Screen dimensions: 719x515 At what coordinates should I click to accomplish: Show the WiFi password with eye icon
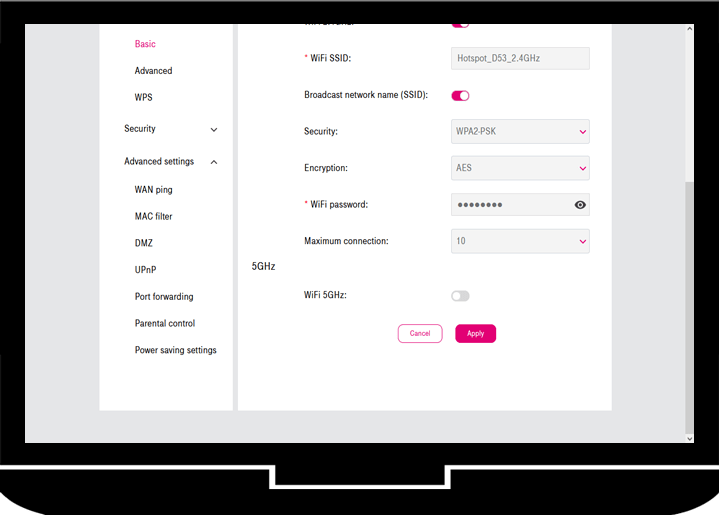580,205
